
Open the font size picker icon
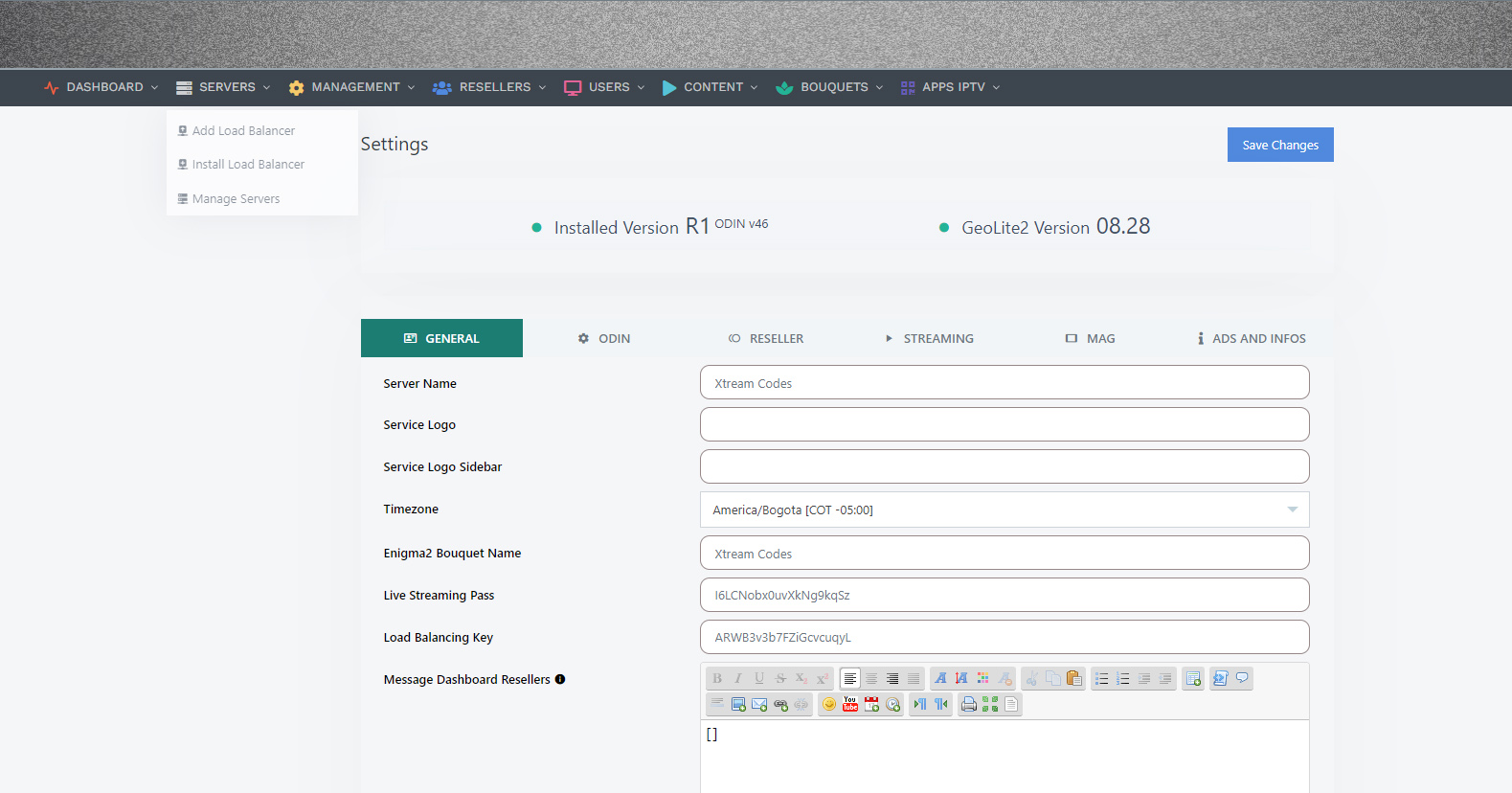[961, 678]
